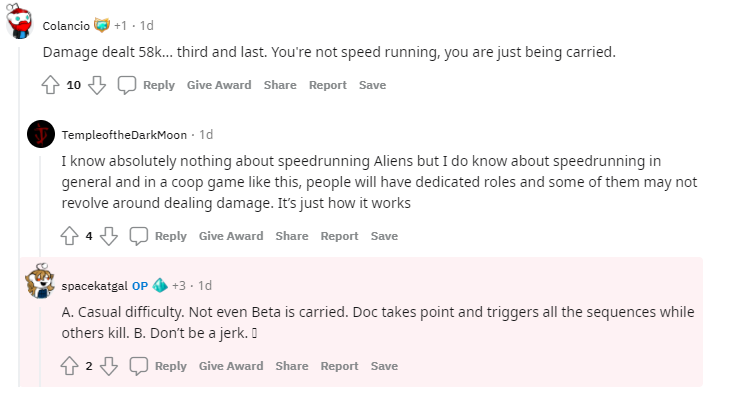Downvote spacekatgal's reply
The image size is (734, 394).
[109, 366]
